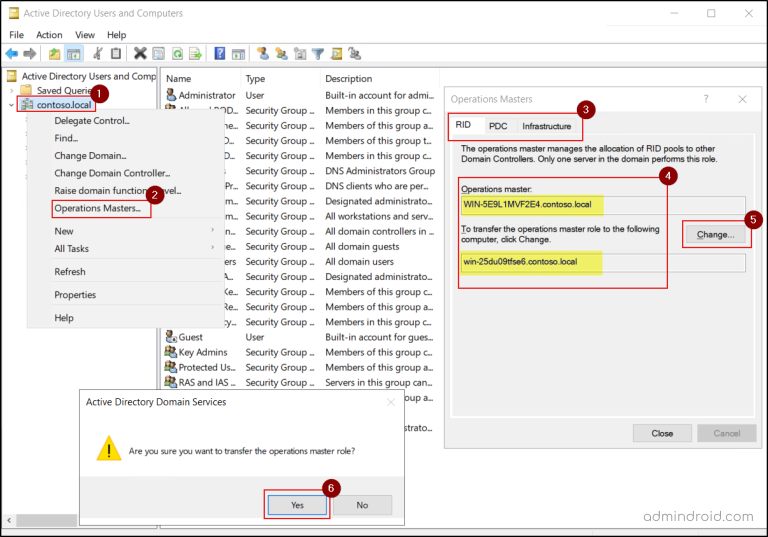The image size is (768, 537).
Task: Open the Action menu
Action: [49, 35]
